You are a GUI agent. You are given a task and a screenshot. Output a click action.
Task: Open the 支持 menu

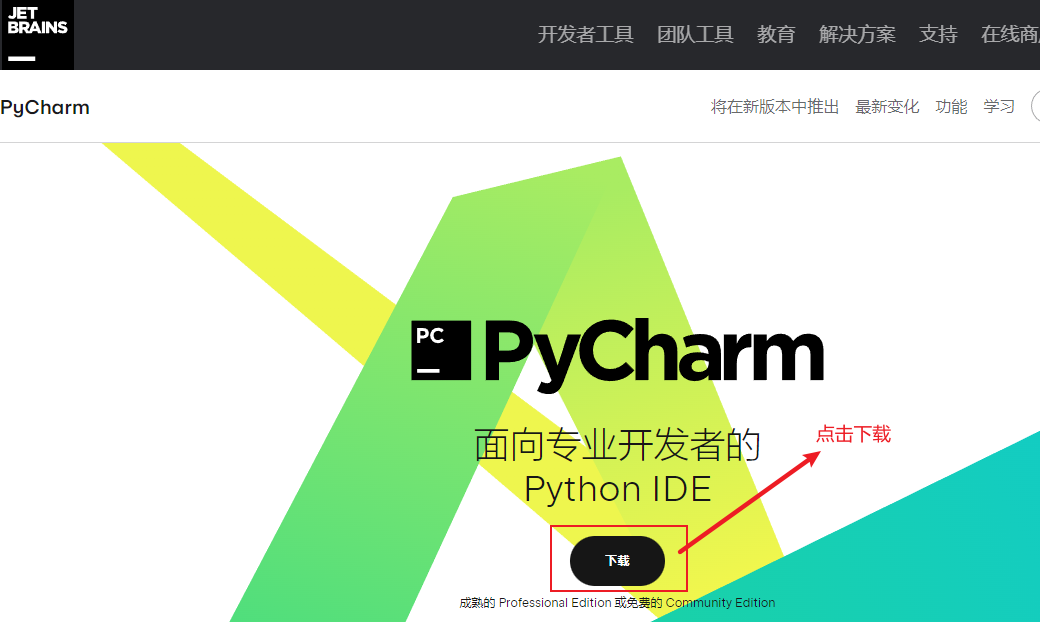coord(938,34)
